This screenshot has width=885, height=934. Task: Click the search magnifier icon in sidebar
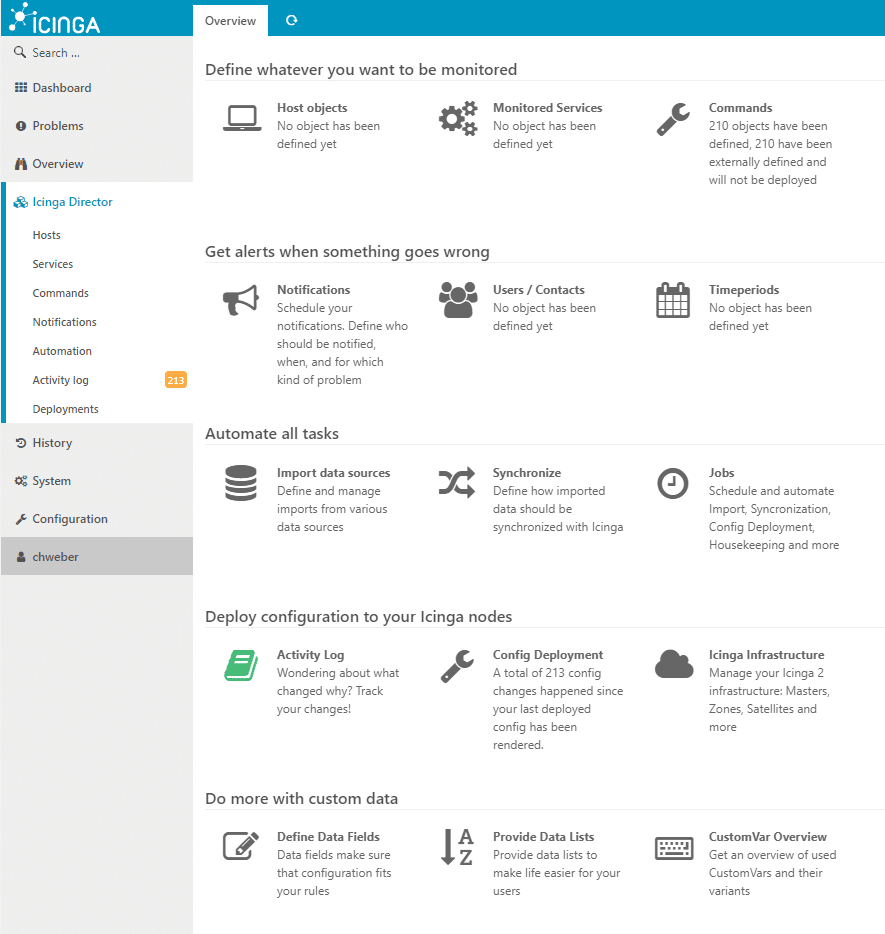click(x=20, y=52)
